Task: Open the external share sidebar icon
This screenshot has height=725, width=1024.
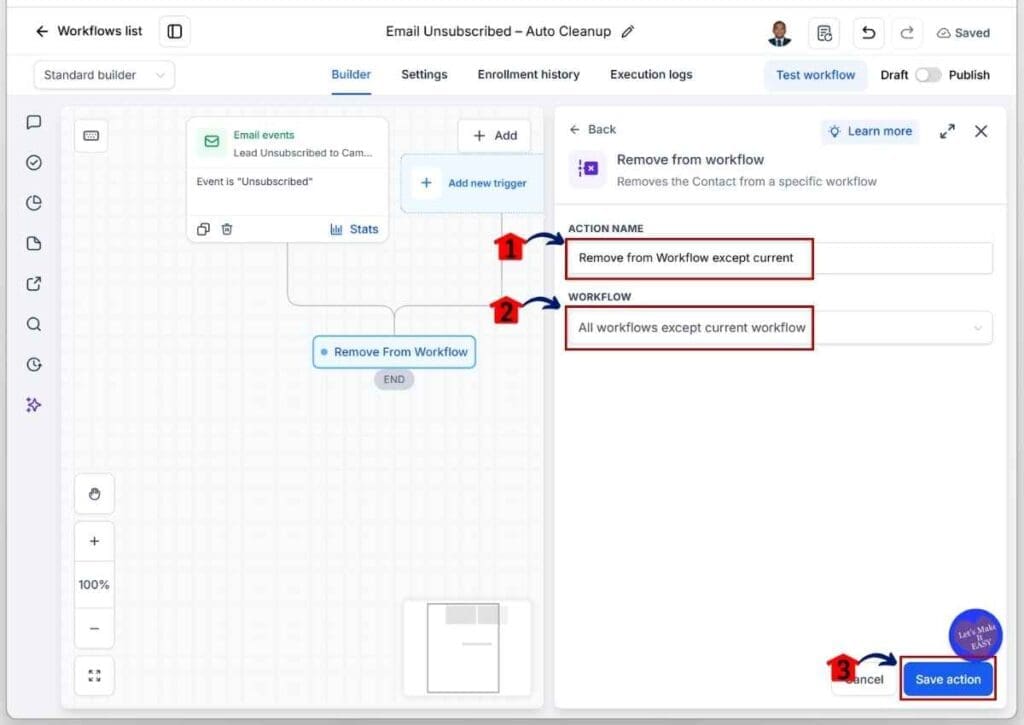Action: 34,284
